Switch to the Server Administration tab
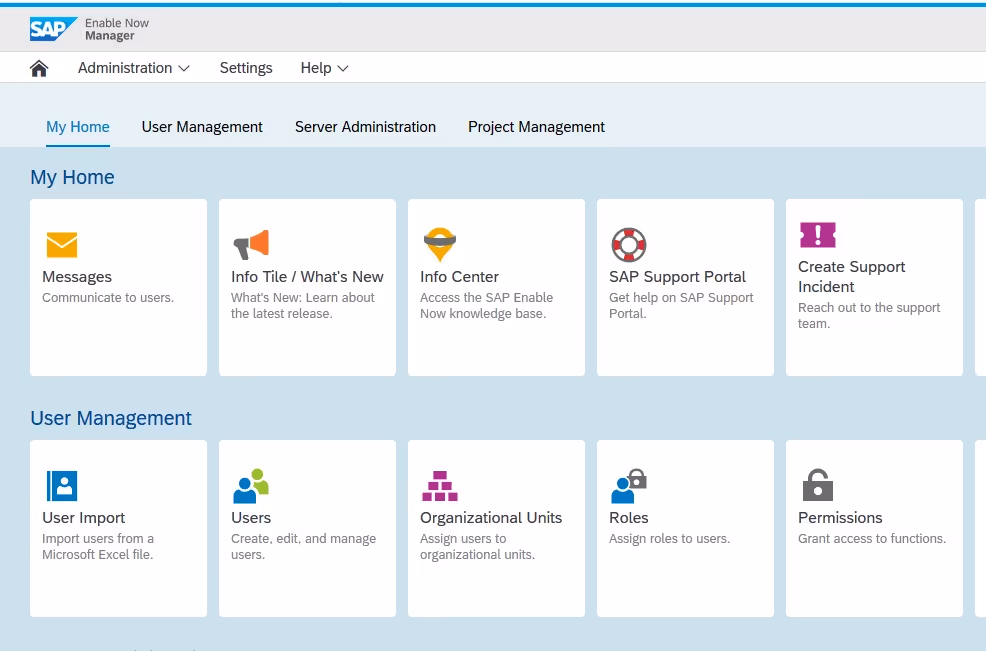The width and height of the screenshot is (986, 651). click(x=365, y=127)
